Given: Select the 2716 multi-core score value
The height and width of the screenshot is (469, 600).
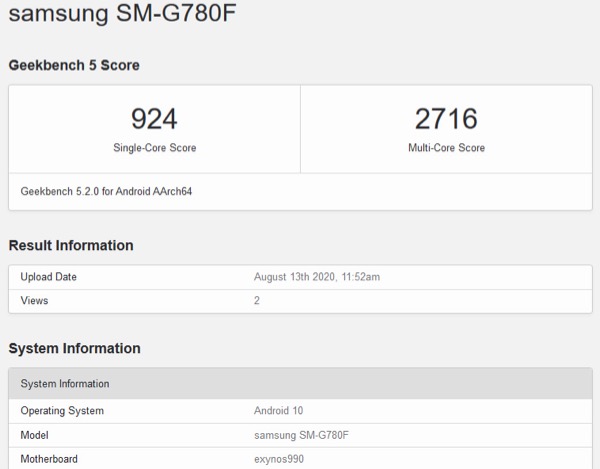Looking at the screenshot, I should click(x=446, y=119).
